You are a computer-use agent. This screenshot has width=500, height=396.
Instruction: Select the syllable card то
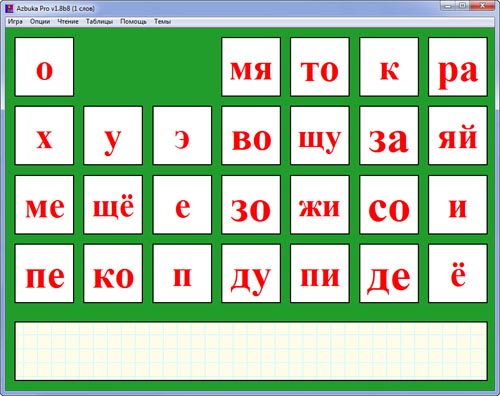[320, 67]
